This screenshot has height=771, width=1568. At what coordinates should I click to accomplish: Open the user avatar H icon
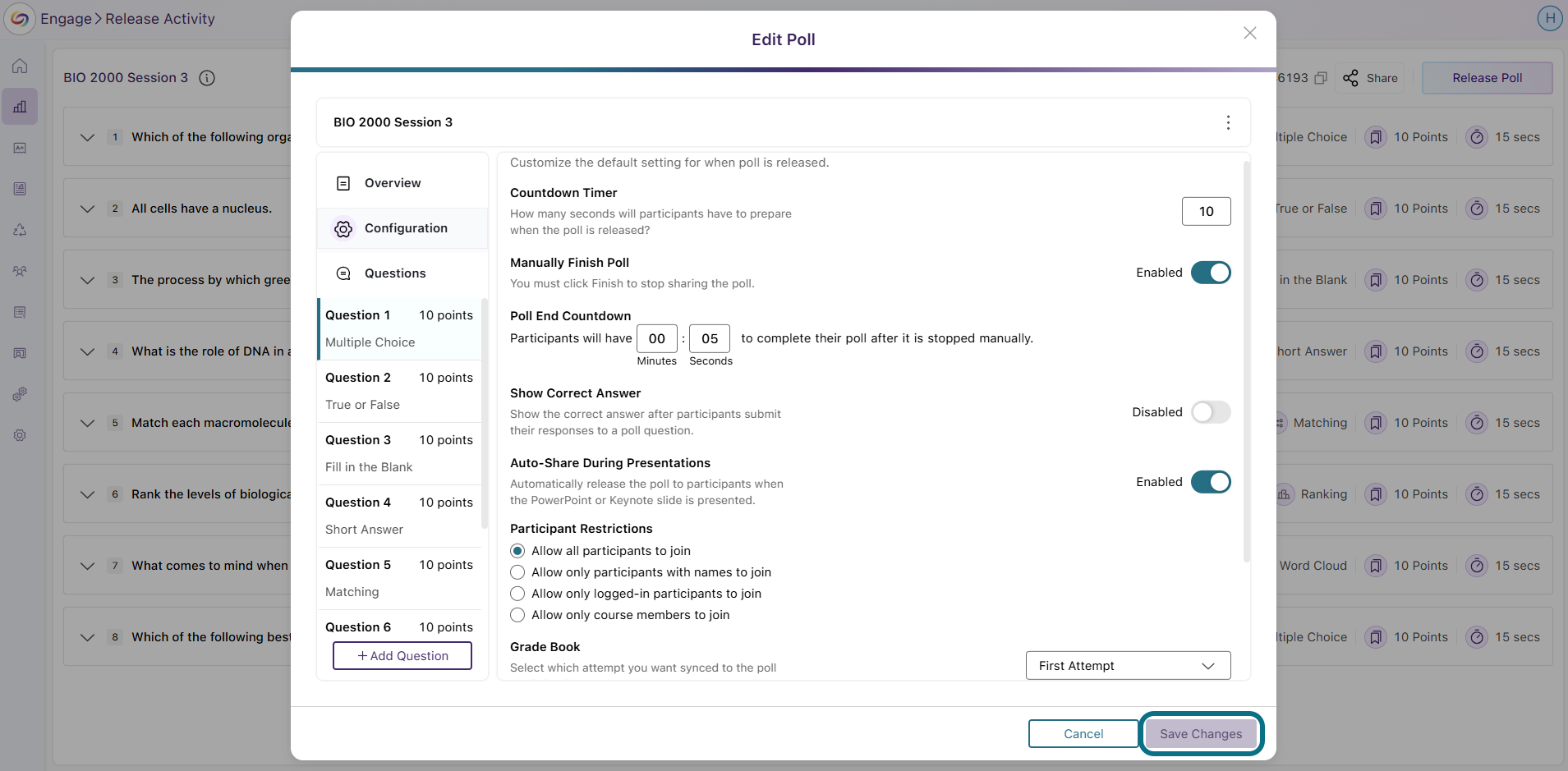point(1550,18)
